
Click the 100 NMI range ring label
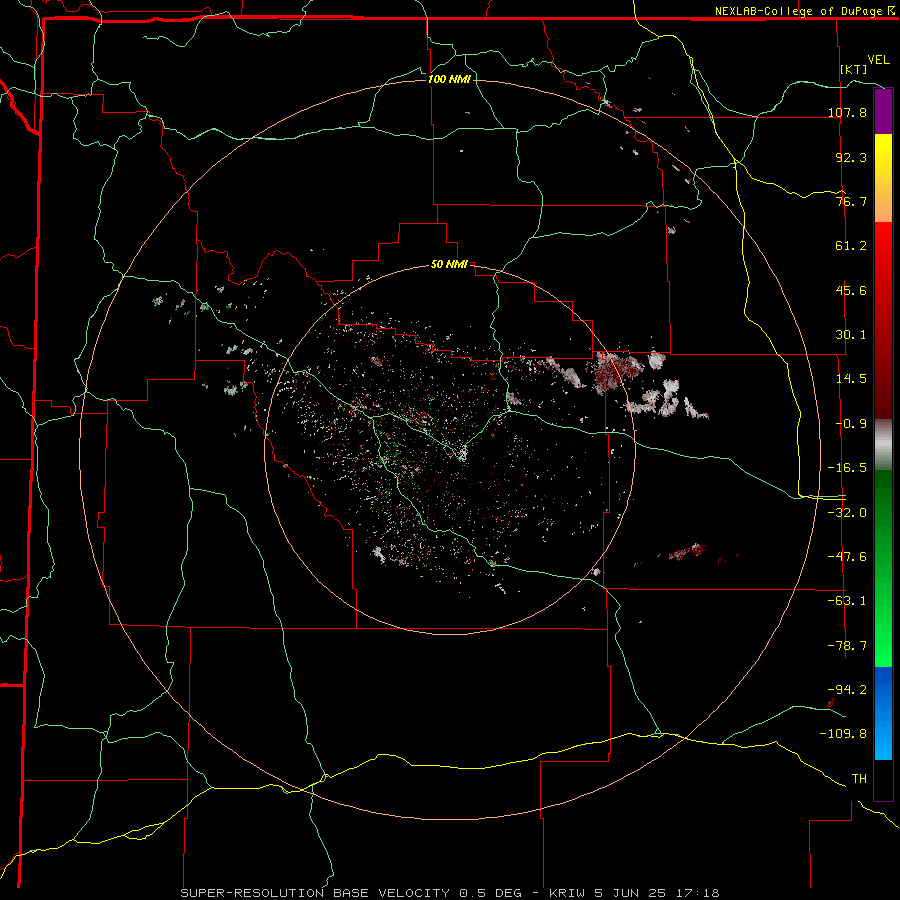pos(449,79)
